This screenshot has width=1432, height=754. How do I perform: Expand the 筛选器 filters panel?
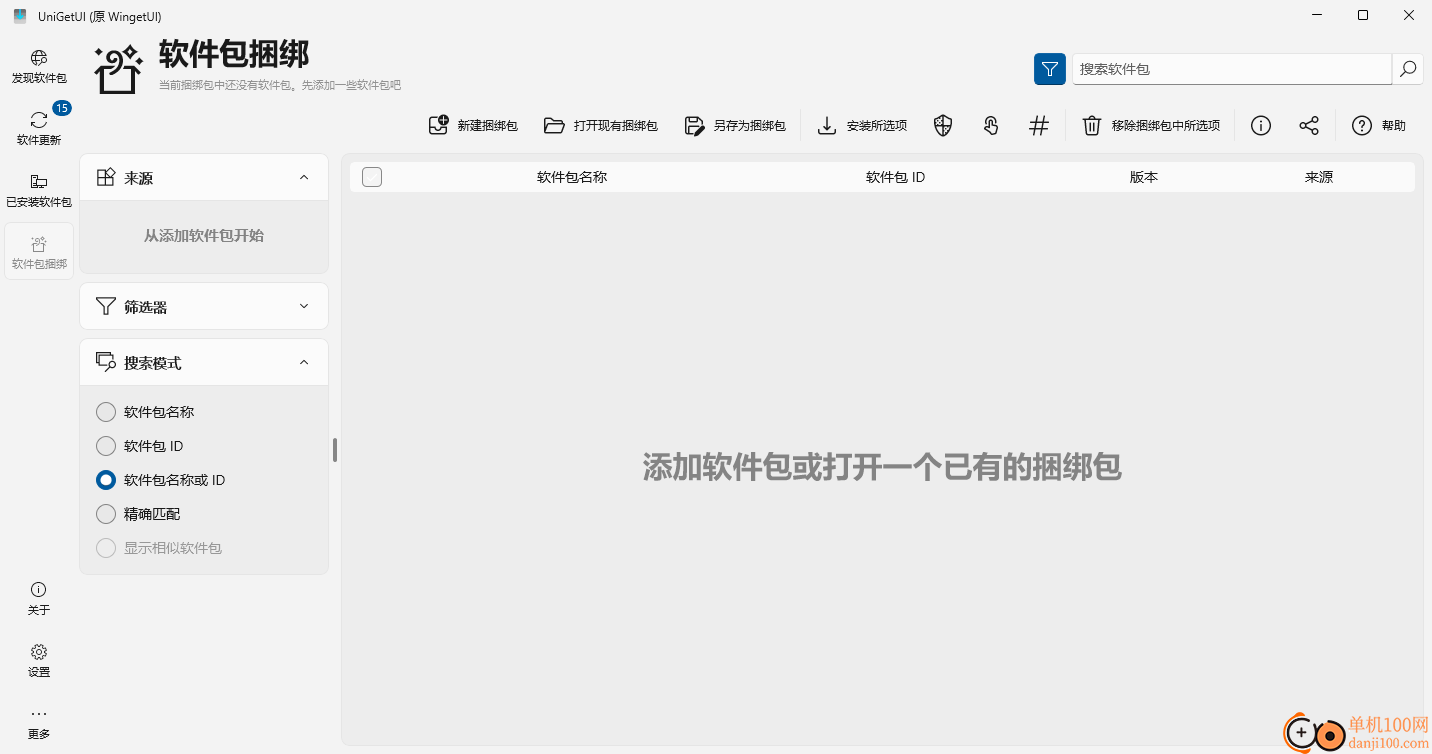tap(304, 306)
